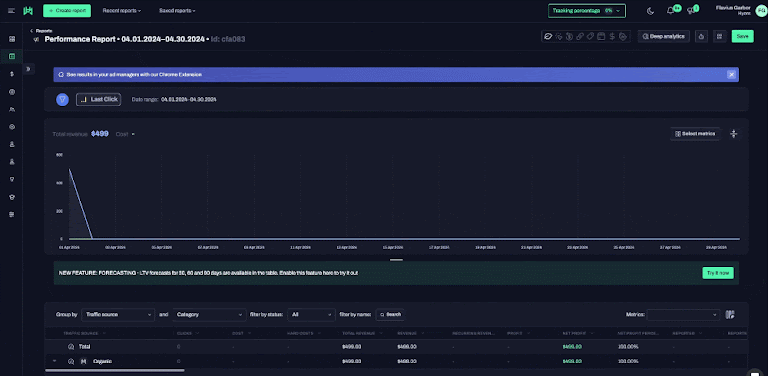Close the Chrome Extension banner
The image size is (768, 376).
pos(731,74)
